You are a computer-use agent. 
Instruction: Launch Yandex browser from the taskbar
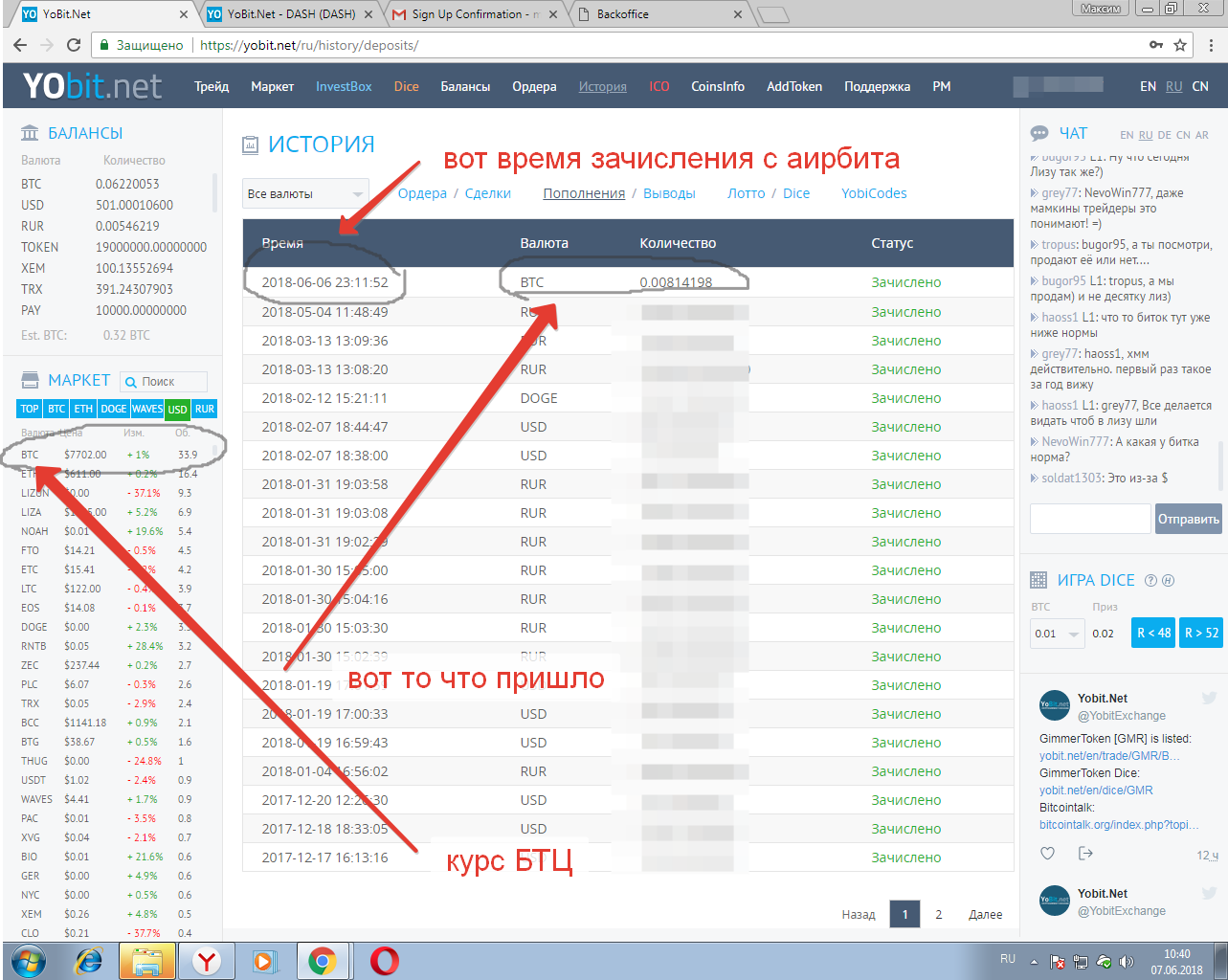tap(207, 961)
